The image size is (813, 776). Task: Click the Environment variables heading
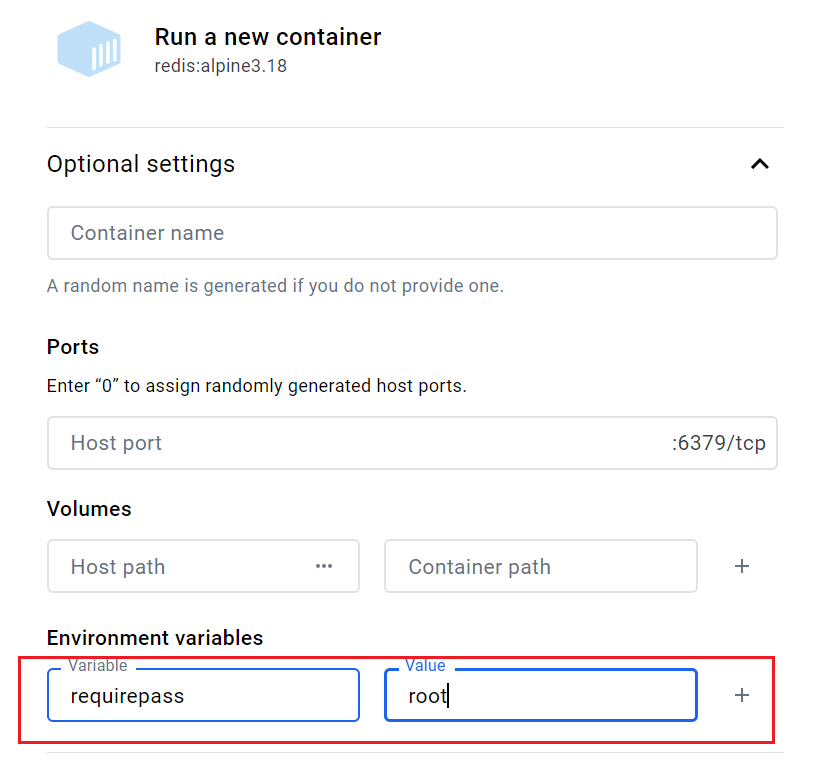coord(155,638)
